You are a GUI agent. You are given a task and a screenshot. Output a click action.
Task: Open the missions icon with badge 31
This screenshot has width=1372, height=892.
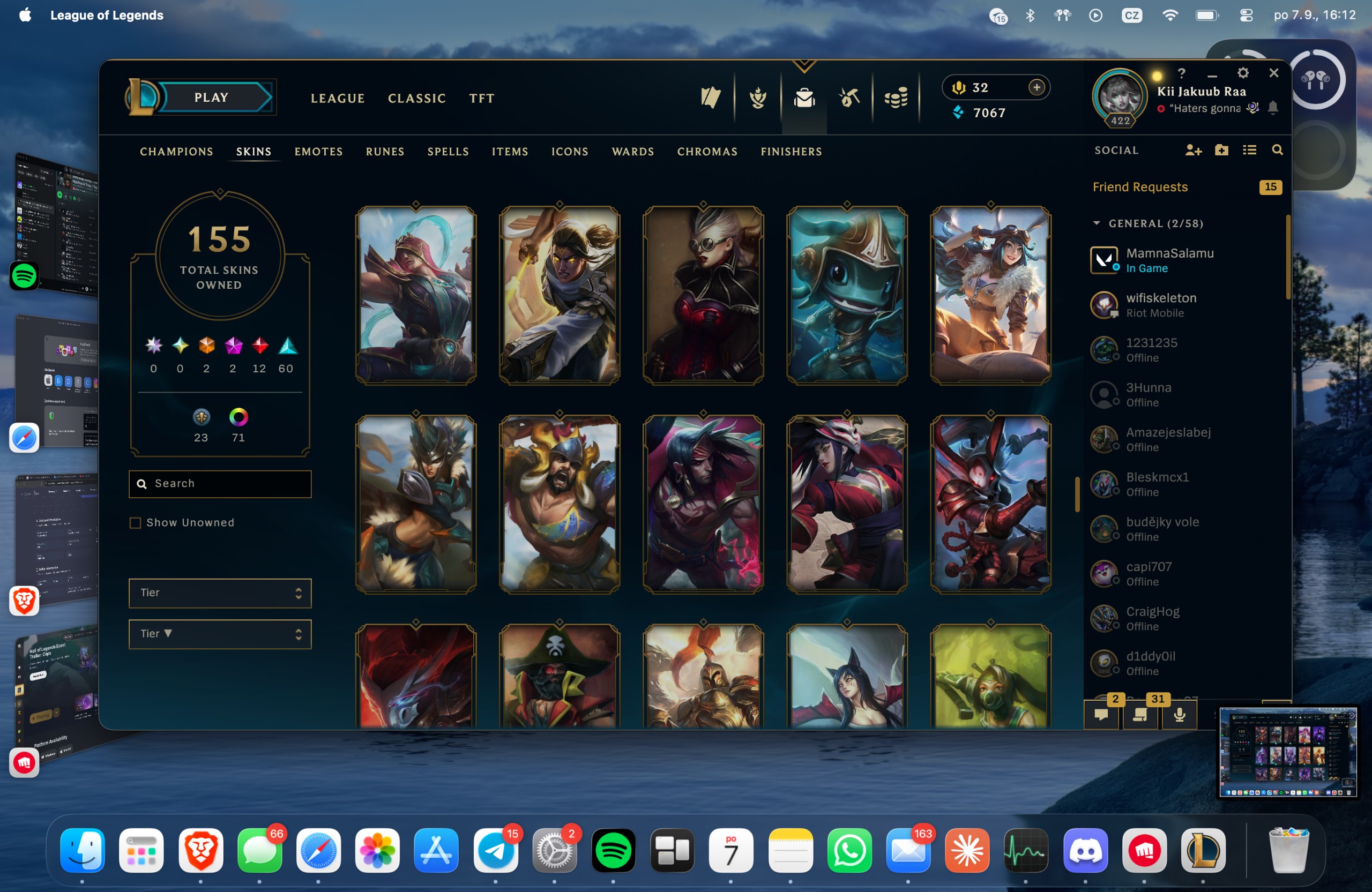(x=1140, y=715)
